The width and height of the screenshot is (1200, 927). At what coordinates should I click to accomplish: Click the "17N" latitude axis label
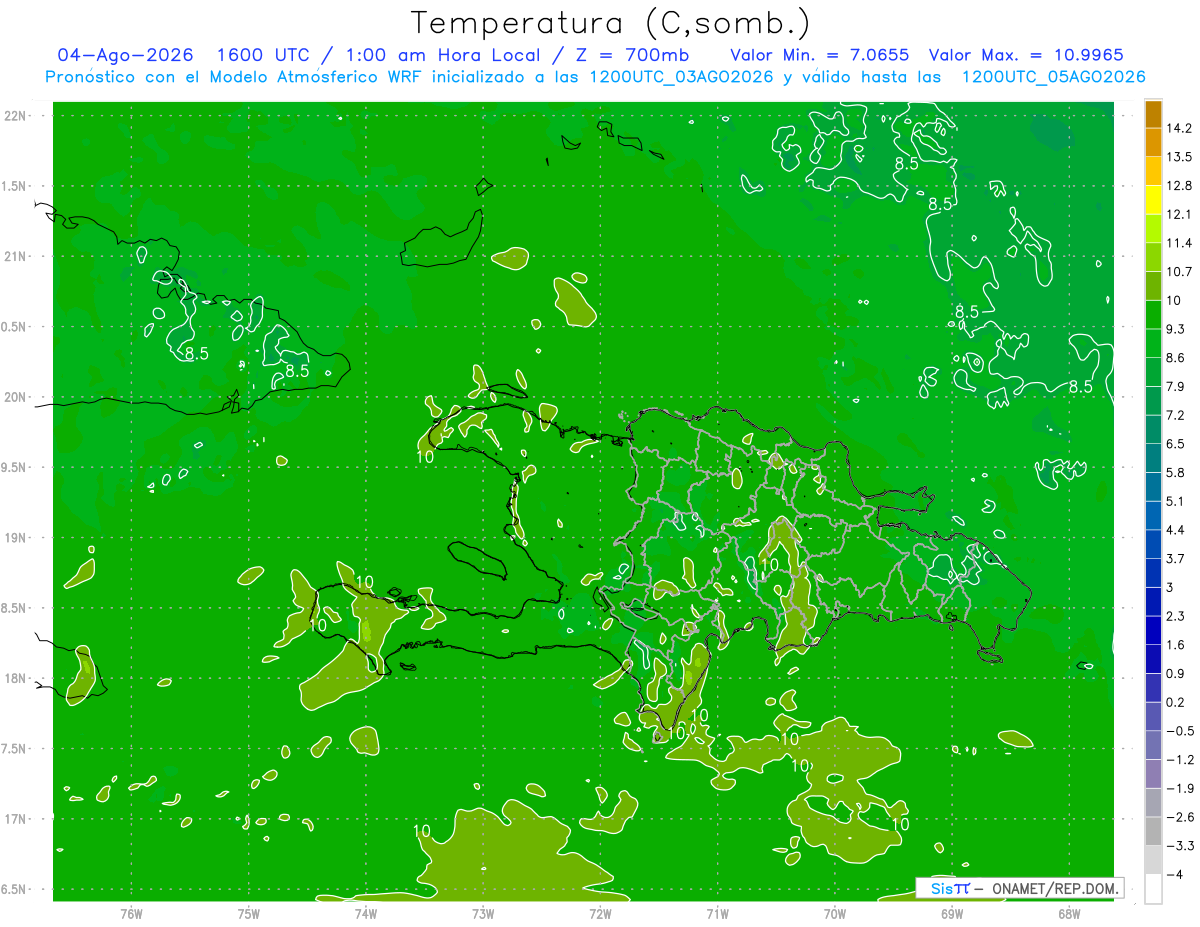[x=16, y=819]
